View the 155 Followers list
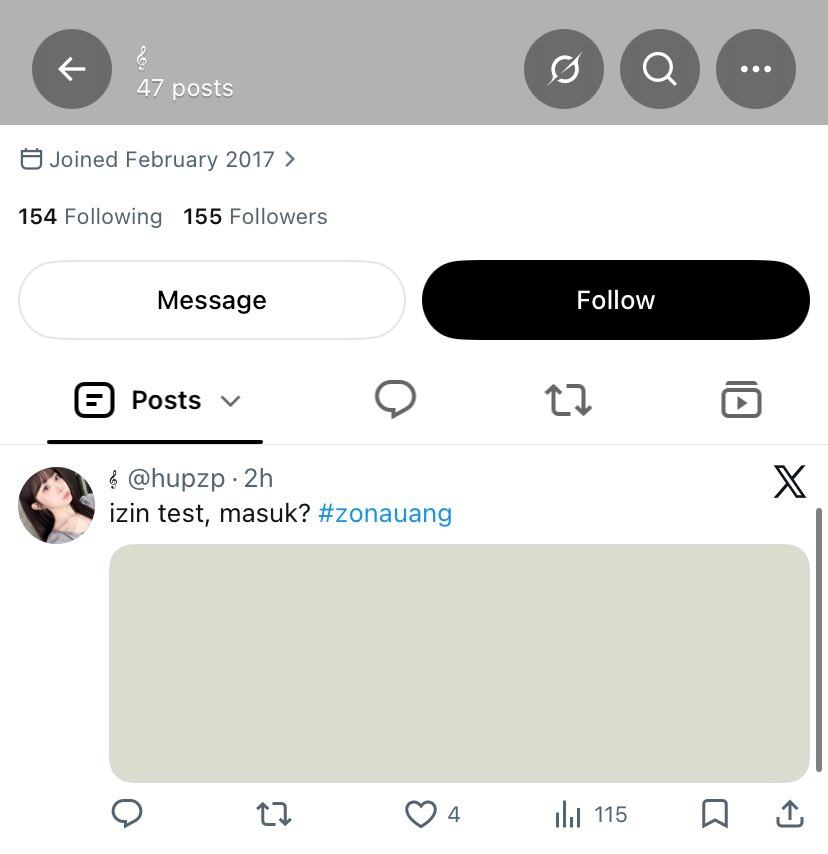The image size is (828, 854). [x=255, y=217]
